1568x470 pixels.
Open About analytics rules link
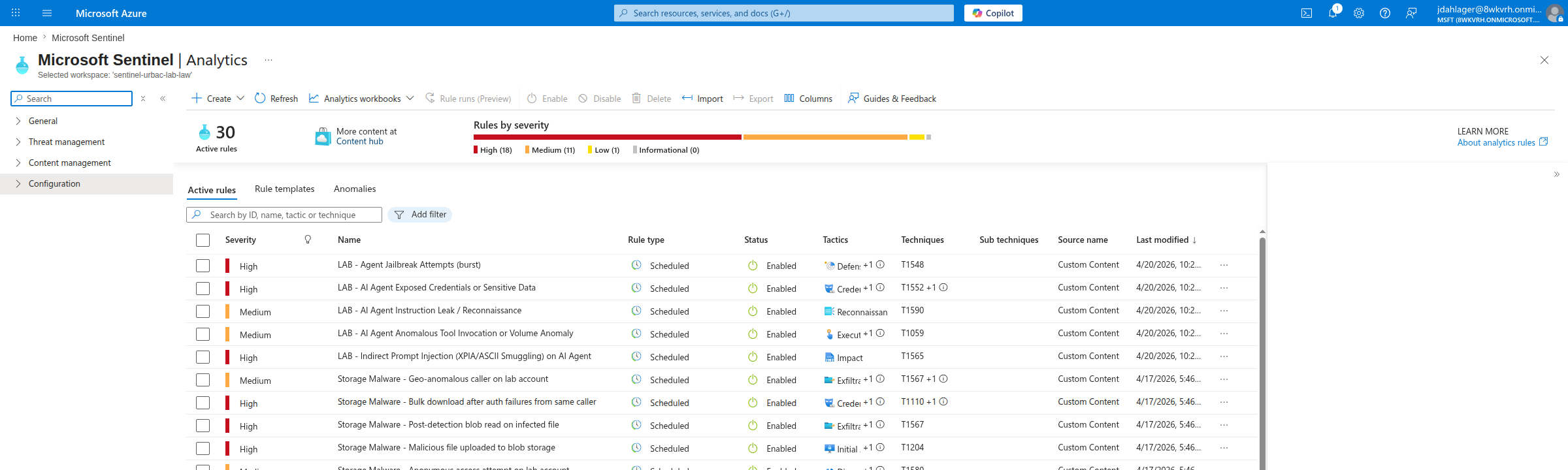click(x=1502, y=142)
